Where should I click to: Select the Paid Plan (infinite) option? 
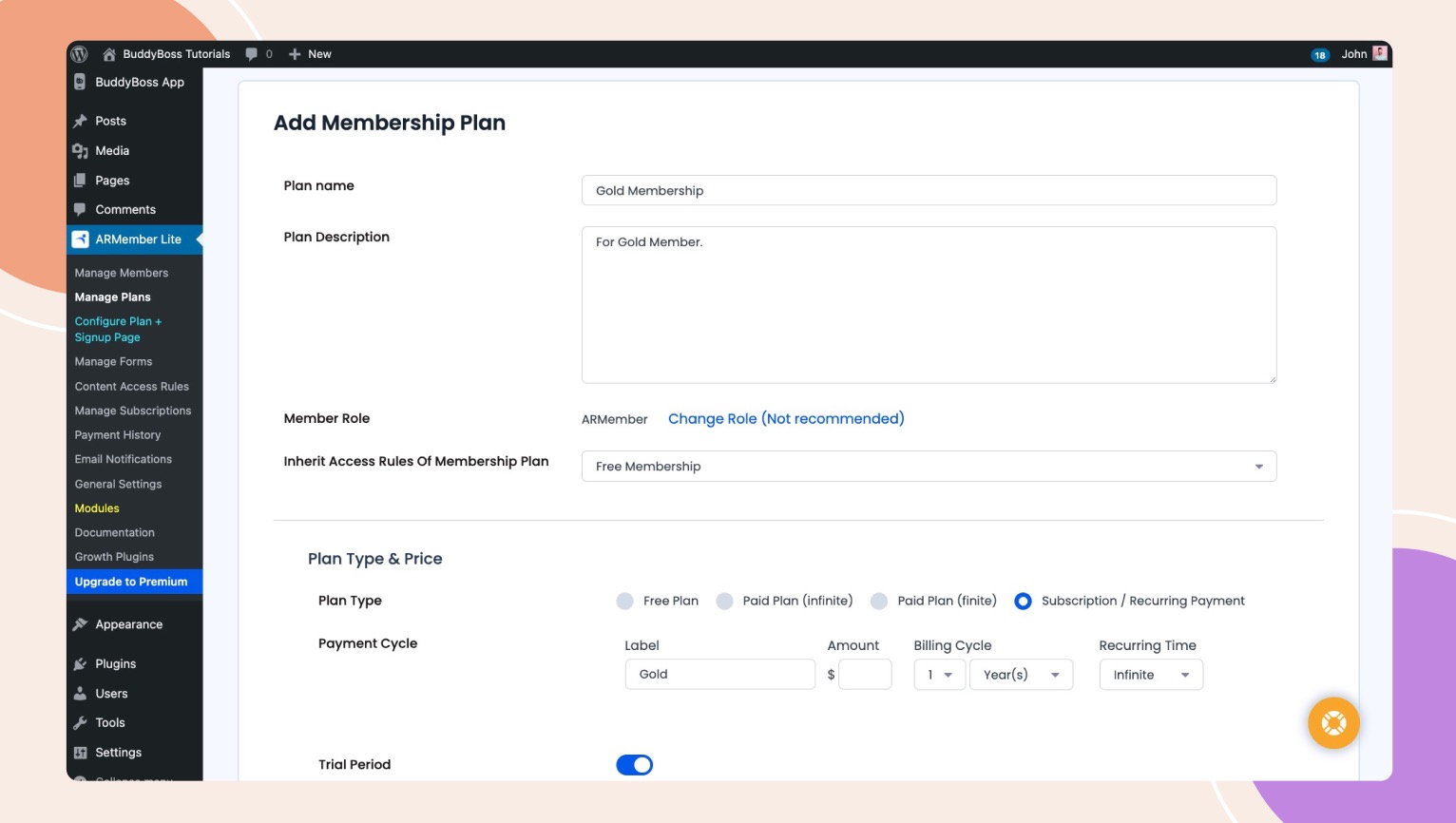coord(724,601)
